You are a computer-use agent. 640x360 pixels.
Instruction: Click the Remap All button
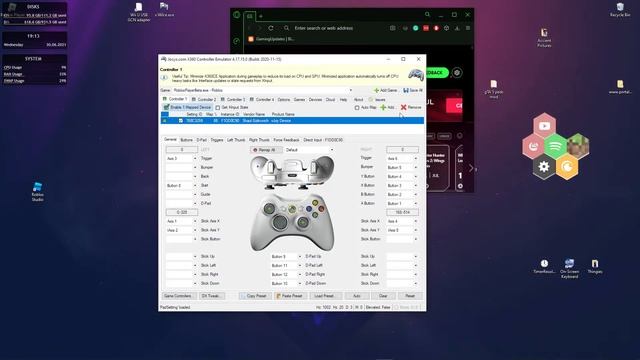[x=266, y=150]
